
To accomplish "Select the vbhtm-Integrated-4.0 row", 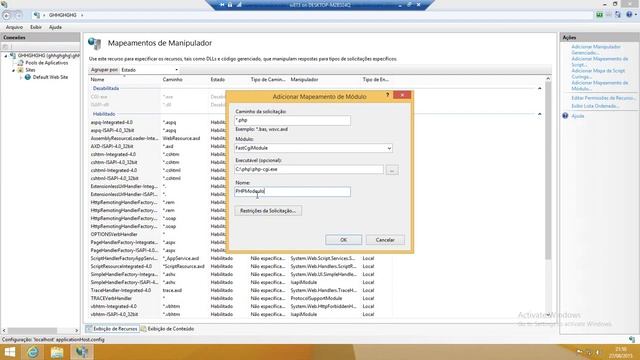I will pos(240,307).
